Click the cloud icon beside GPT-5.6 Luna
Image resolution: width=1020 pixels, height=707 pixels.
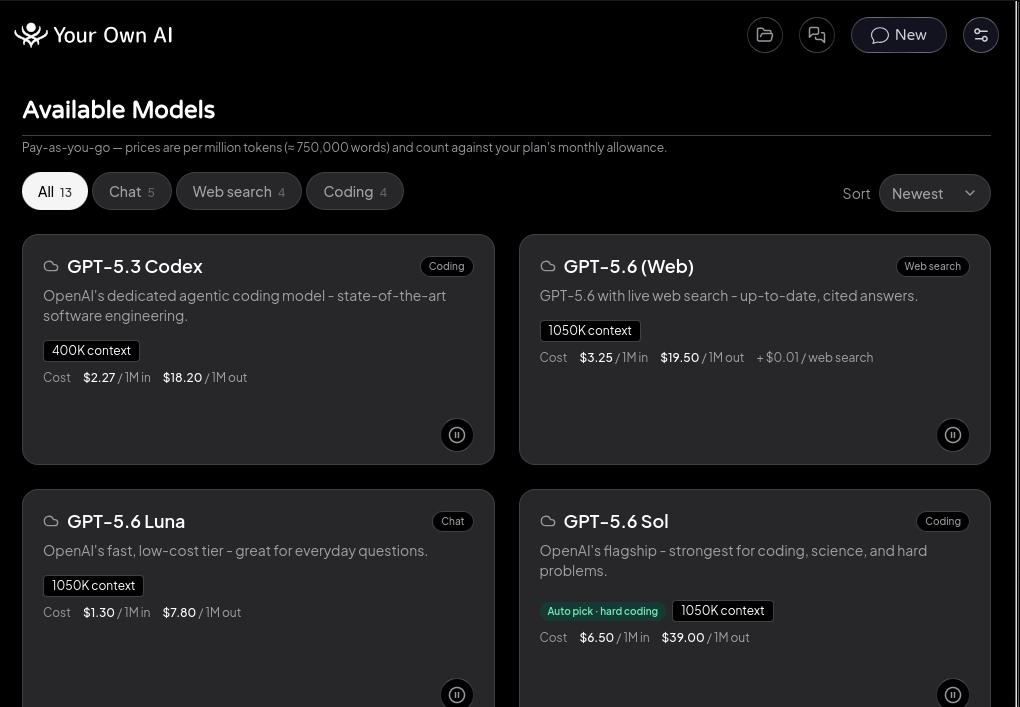(x=51, y=521)
